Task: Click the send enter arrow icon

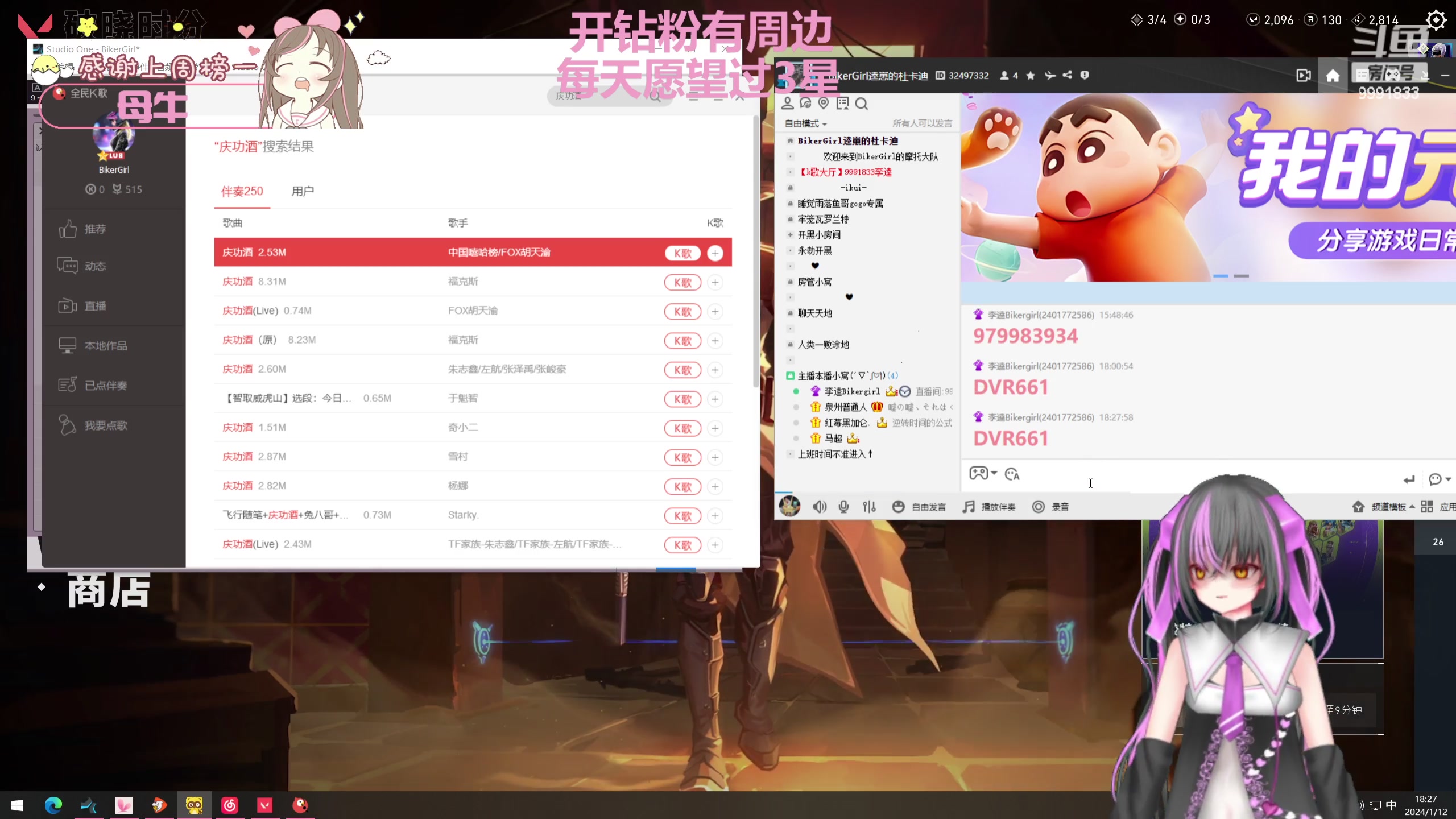Action: (x=1409, y=480)
